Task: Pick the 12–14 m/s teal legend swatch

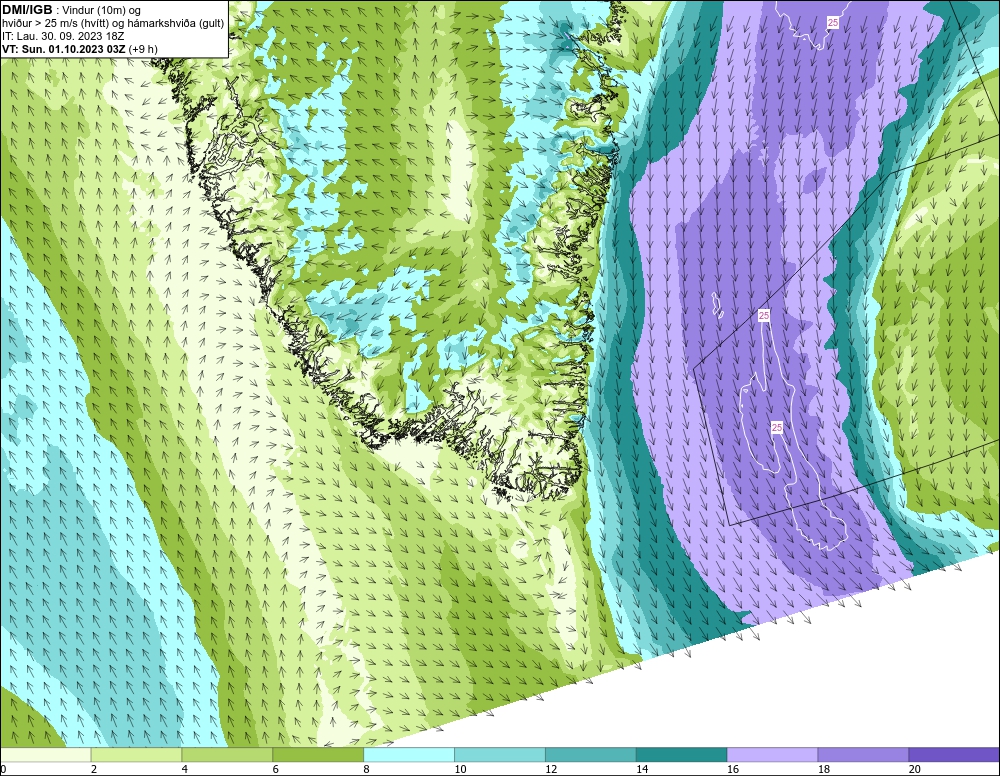Action: click(x=591, y=755)
